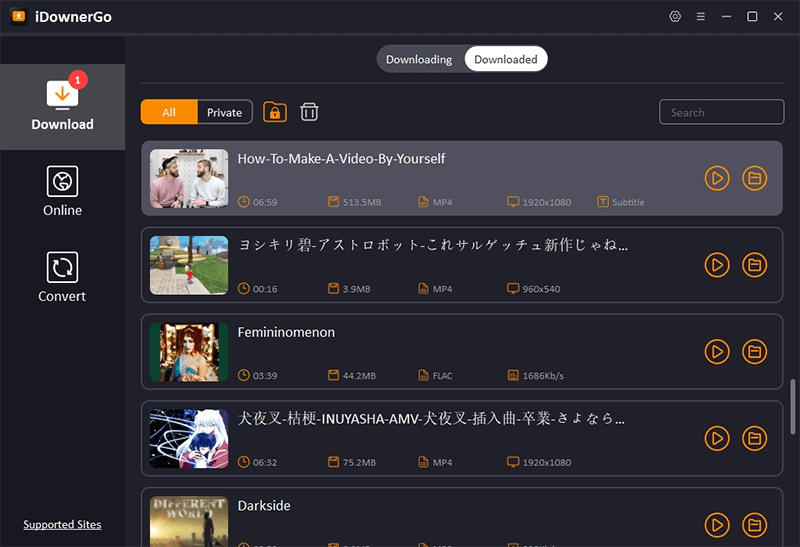This screenshot has width=800, height=547.
Task: Click the Search input field
Action: click(721, 112)
